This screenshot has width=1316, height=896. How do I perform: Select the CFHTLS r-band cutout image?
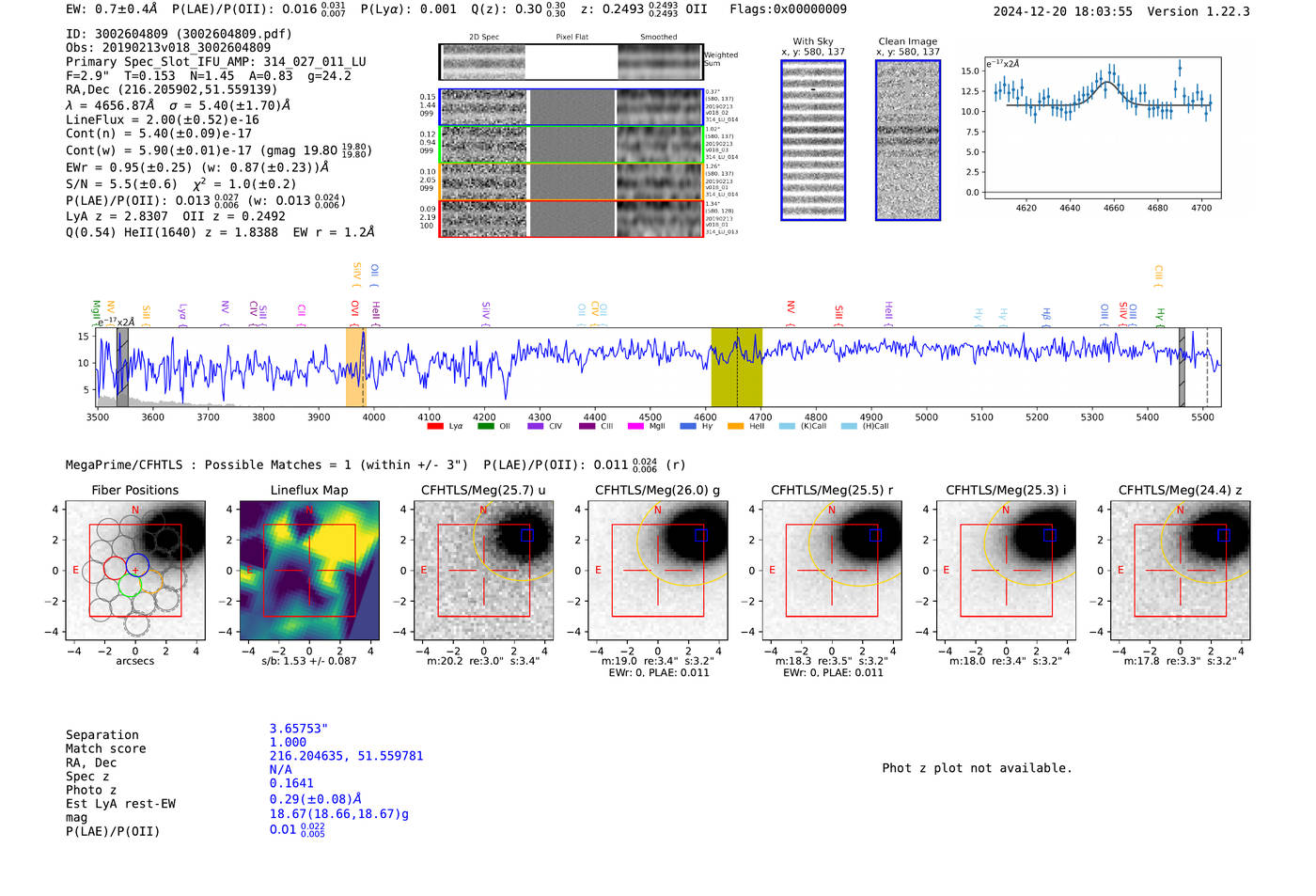coord(832,570)
